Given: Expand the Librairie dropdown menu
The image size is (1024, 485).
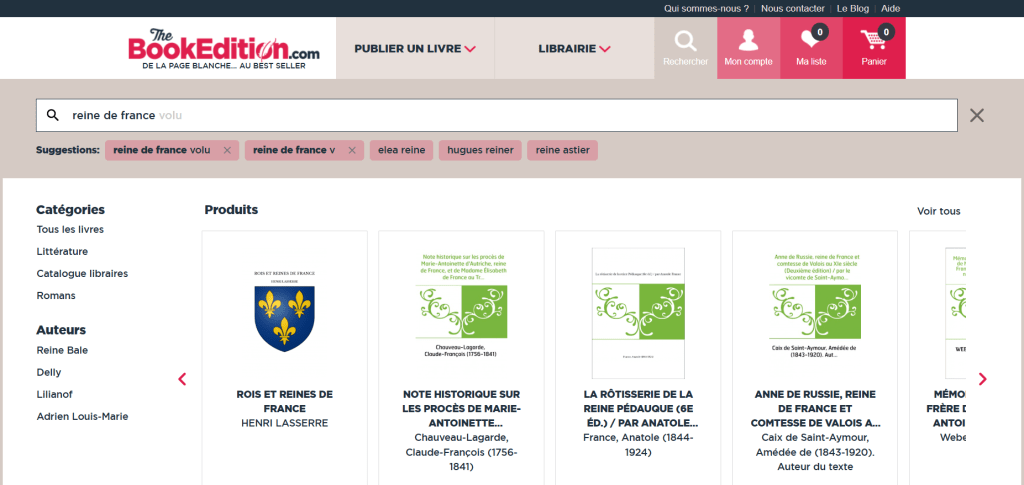Looking at the screenshot, I should click(x=574, y=48).
